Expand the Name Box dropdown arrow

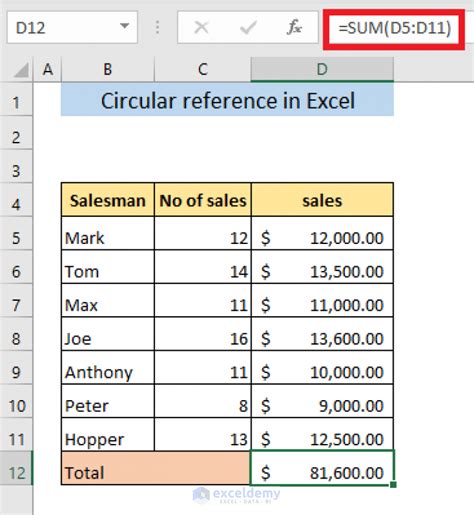click(125, 26)
